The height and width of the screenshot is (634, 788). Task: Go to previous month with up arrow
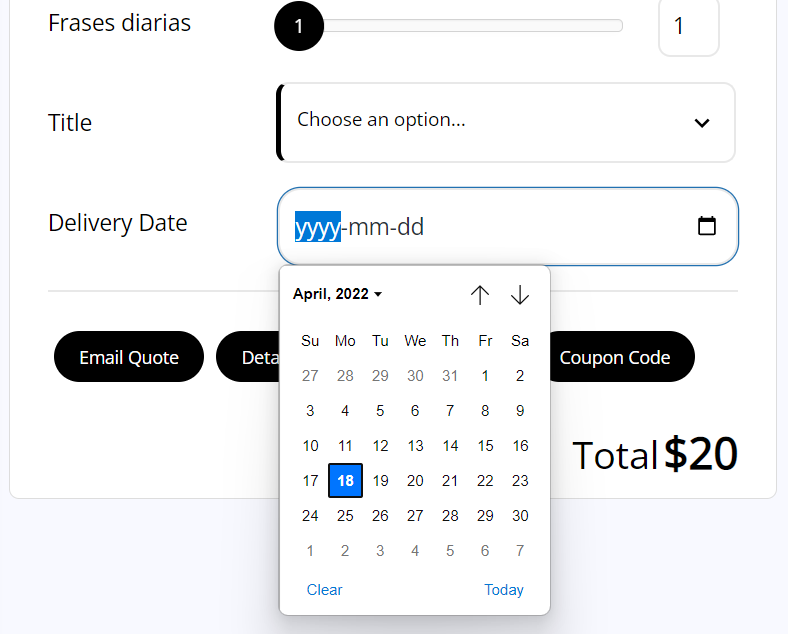point(480,295)
